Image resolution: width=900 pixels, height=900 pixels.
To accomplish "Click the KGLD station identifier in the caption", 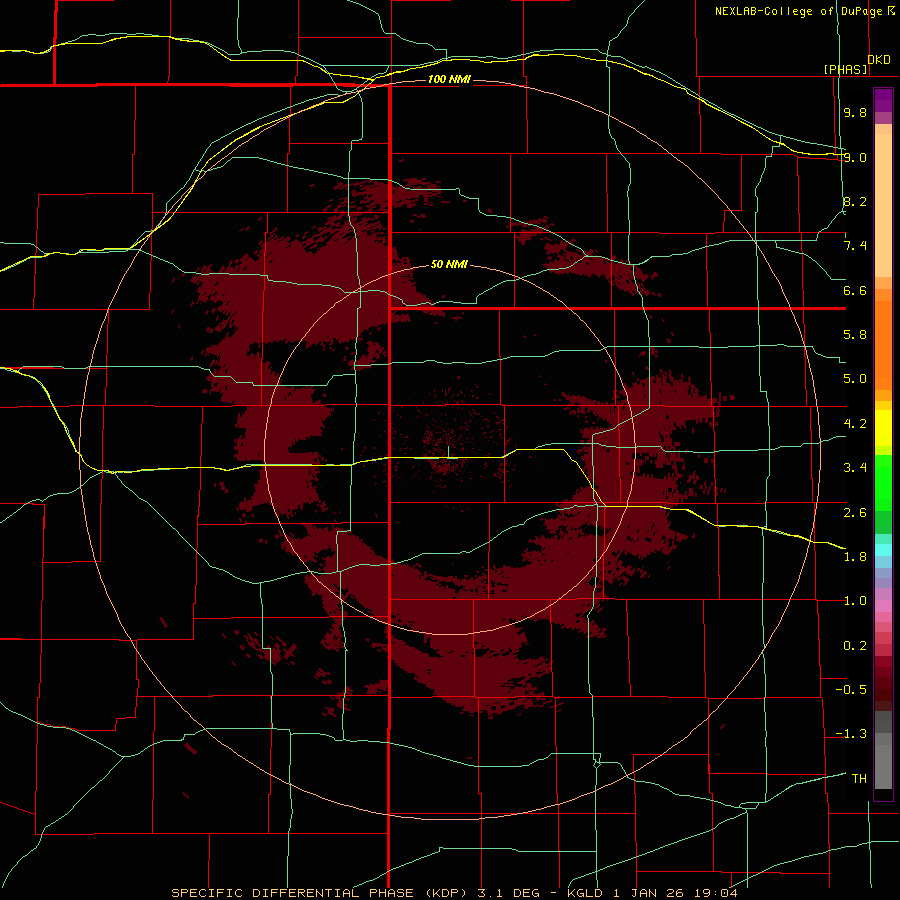I will (585, 893).
